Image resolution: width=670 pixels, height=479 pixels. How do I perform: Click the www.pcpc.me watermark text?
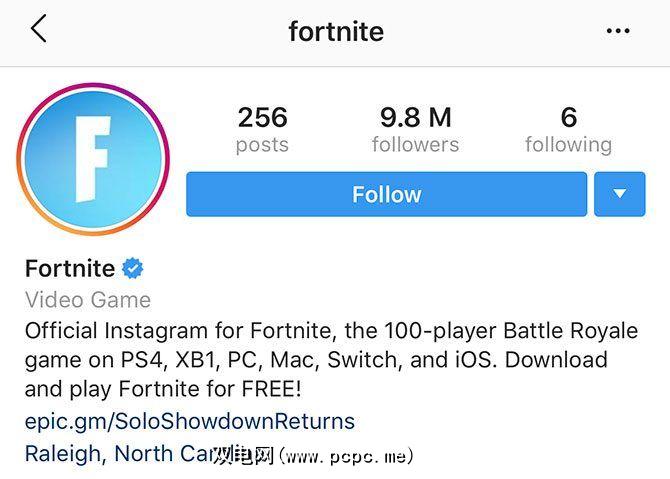346,456
